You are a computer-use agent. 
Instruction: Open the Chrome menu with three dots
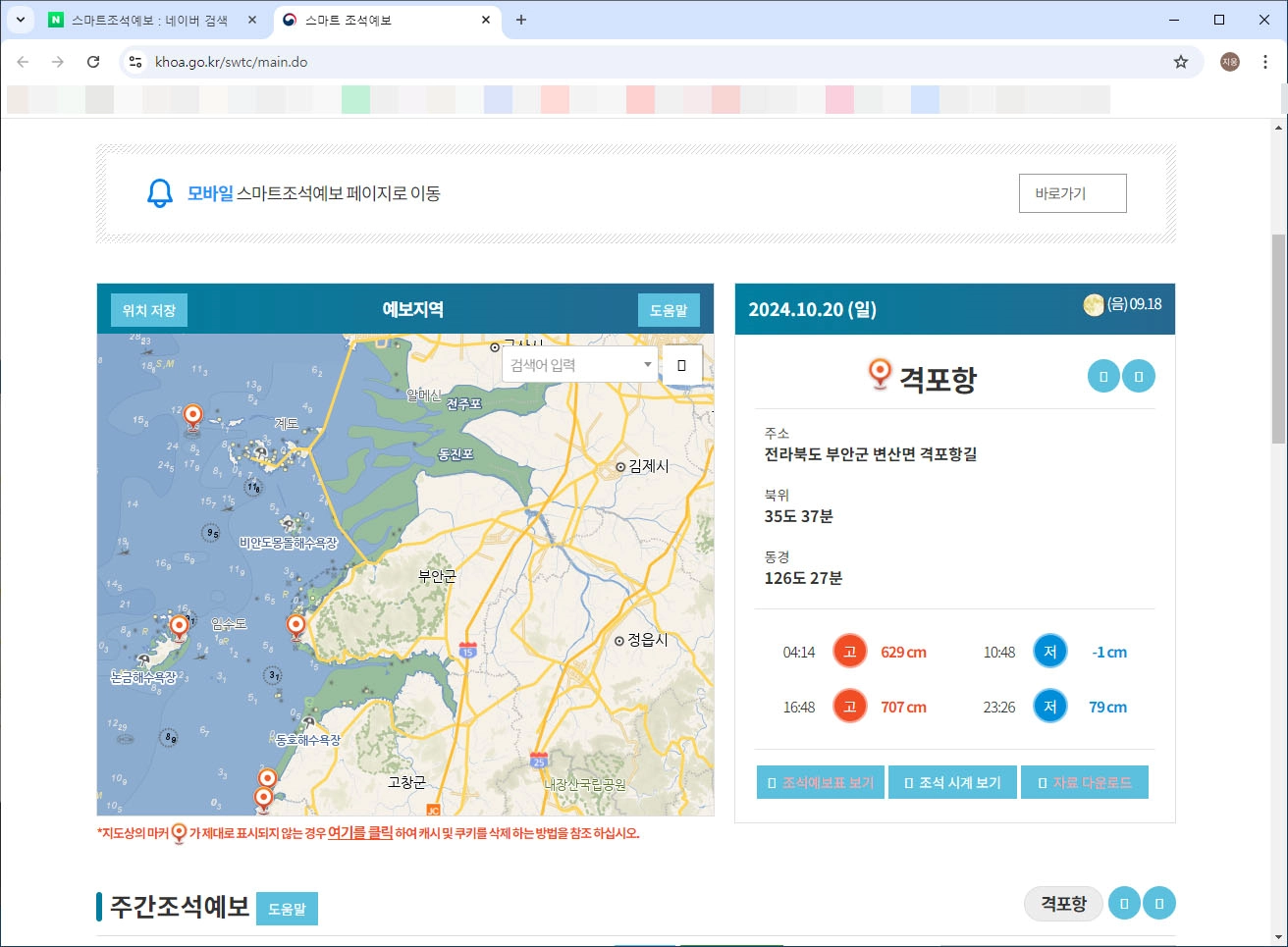click(x=1265, y=61)
